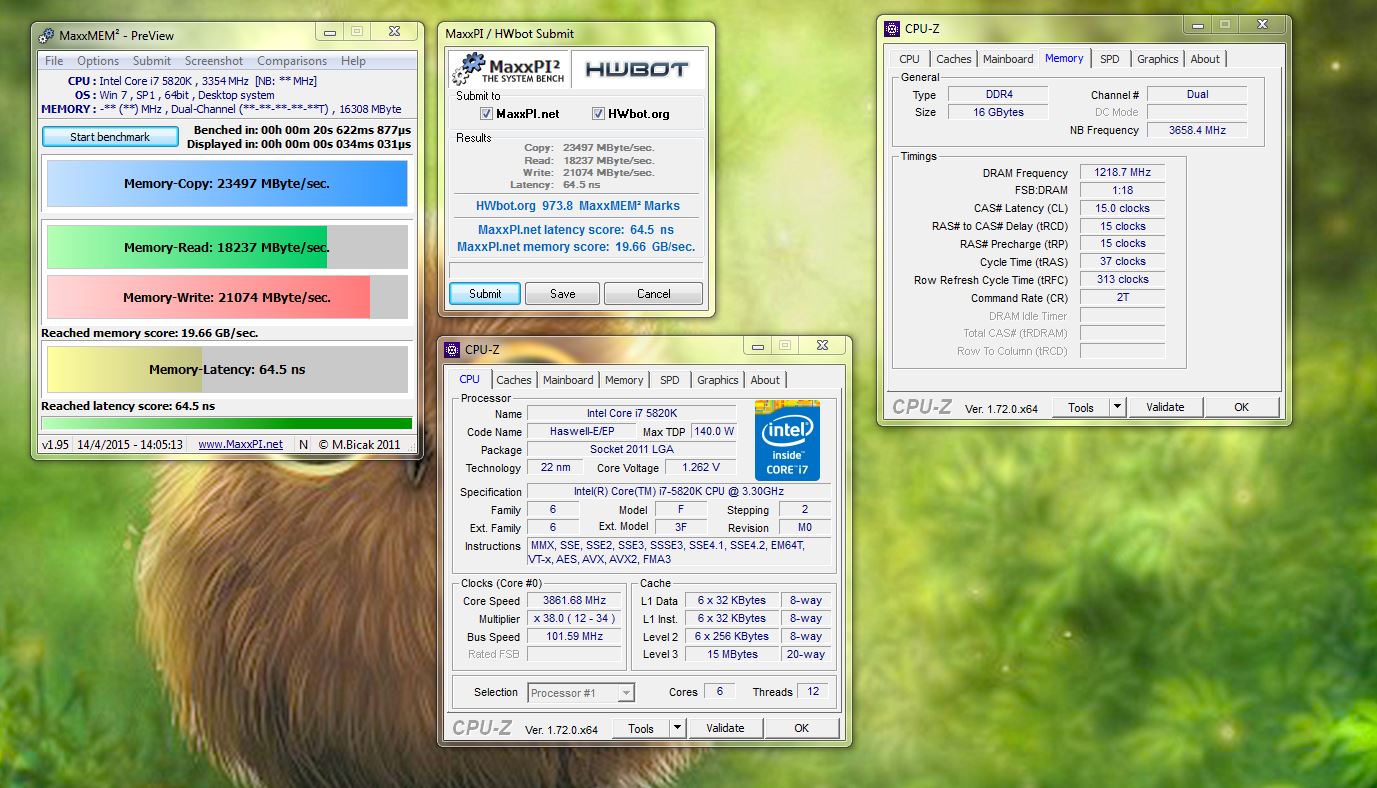Switch to SPD tab in CPU-Z processor window
The height and width of the screenshot is (788, 1377).
click(x=670, y=380)
